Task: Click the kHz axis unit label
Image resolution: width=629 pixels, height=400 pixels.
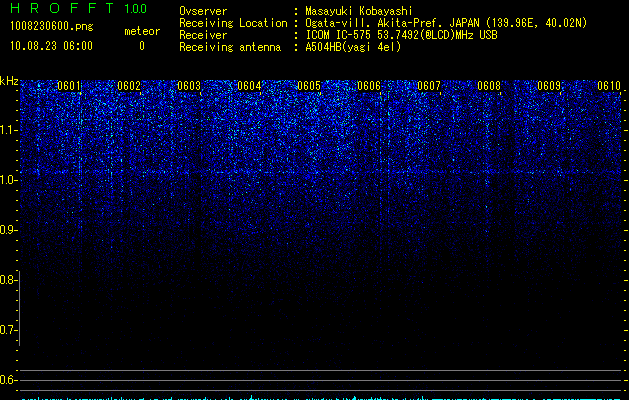Action: (9, 81)
